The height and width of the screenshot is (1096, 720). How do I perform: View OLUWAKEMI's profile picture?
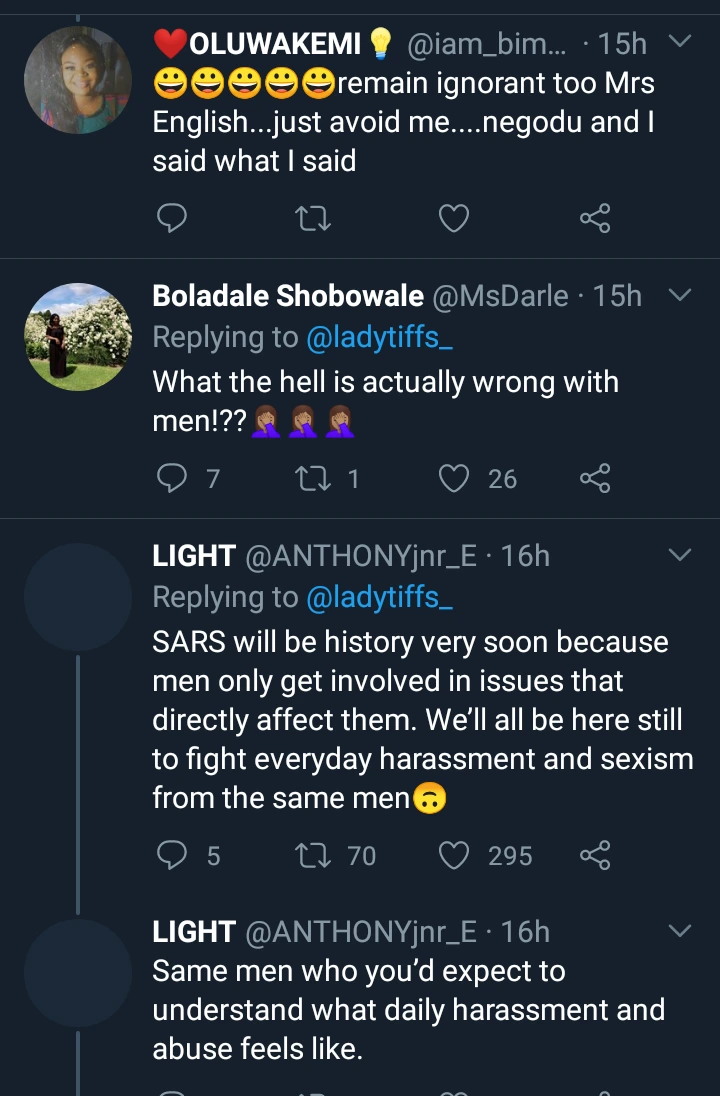click(78, 80)
